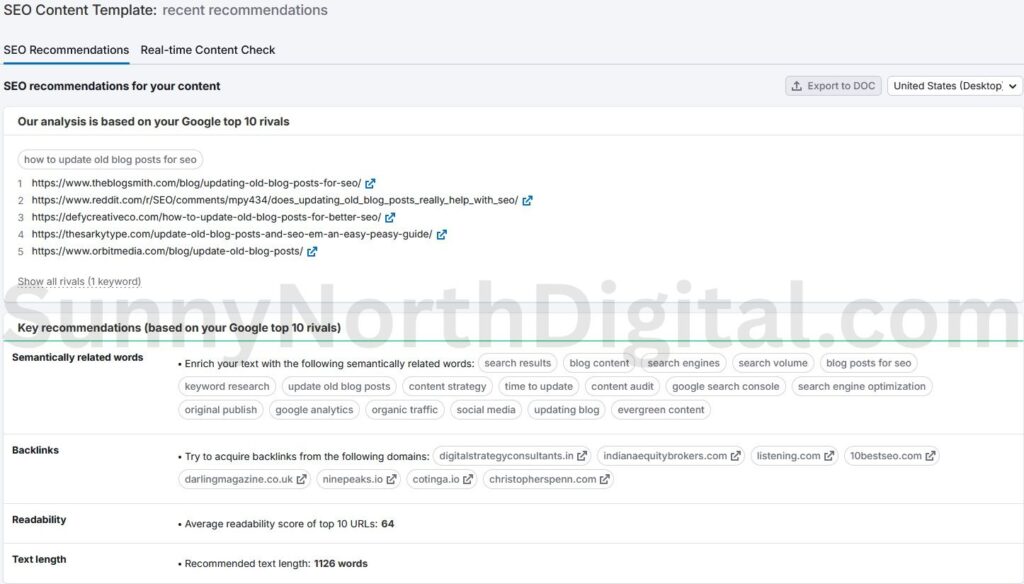Open thesarkytype.com with its external link icon
The width and height of the screenshot is (1024, 584).
[442, 234]
